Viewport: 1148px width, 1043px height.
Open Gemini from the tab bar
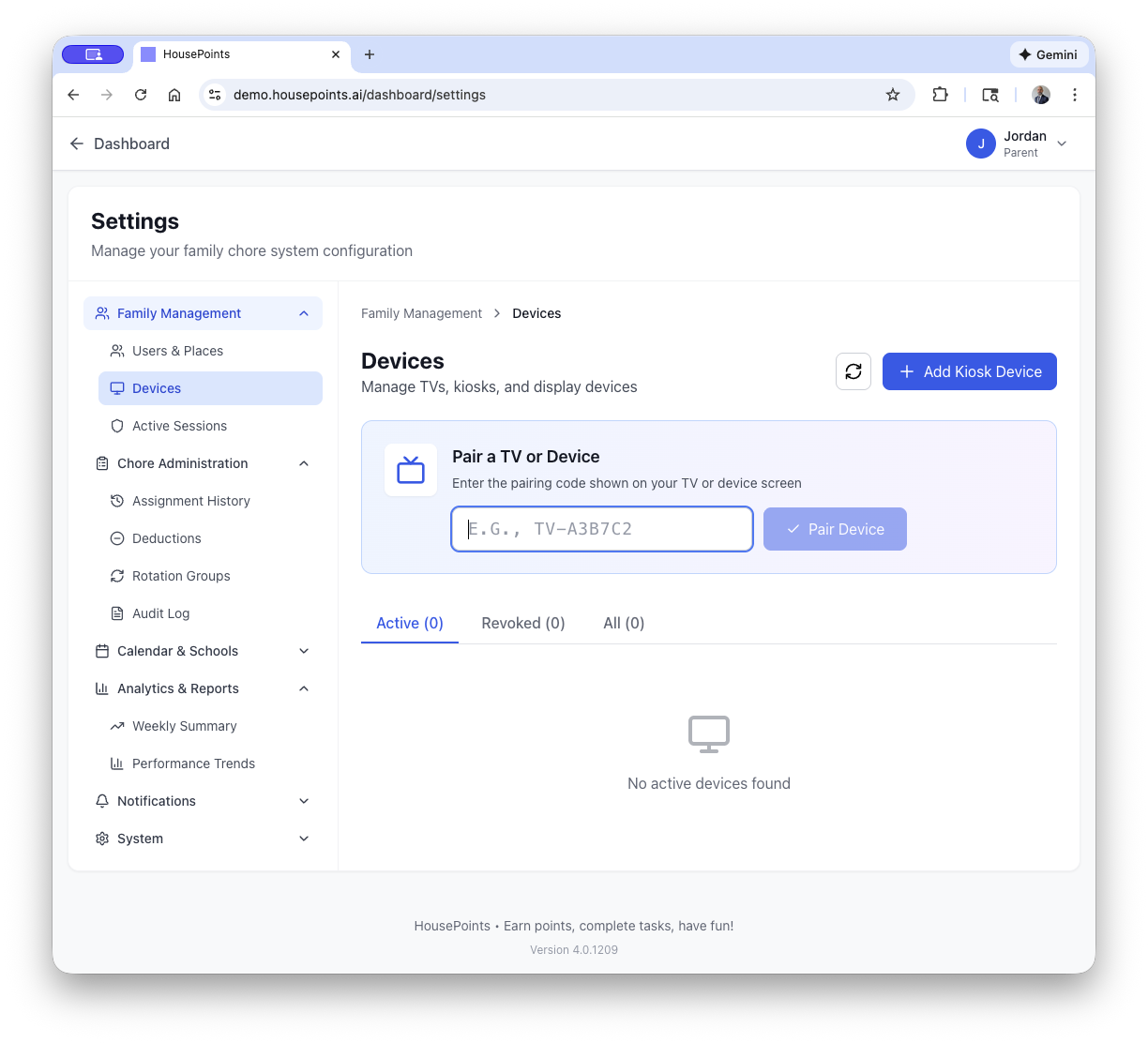(1049, 54)
